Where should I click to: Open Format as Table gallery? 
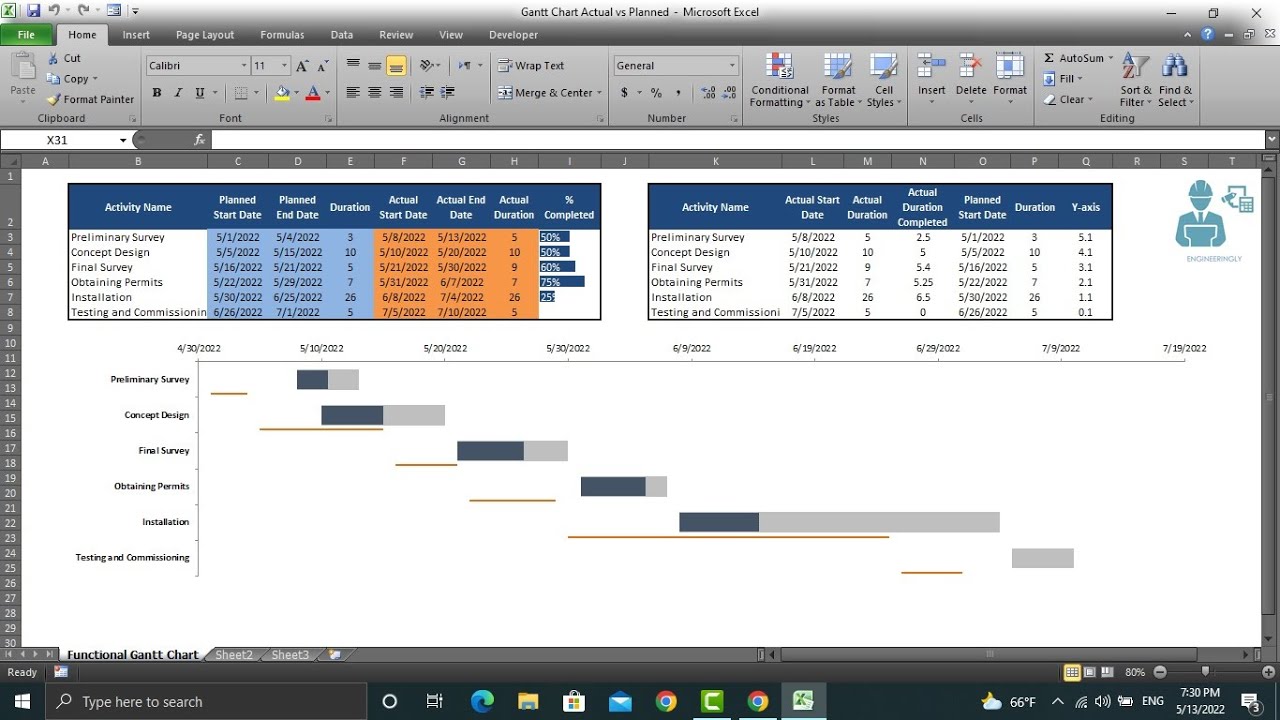click(x=838, y=79)
